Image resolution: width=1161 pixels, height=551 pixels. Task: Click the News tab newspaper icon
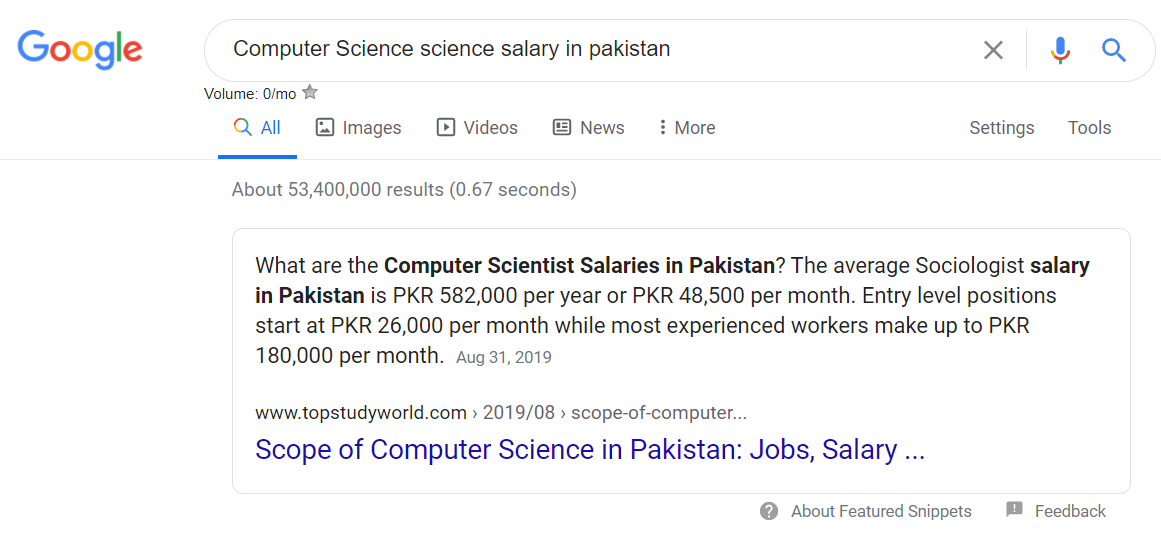tap(562, 127)
